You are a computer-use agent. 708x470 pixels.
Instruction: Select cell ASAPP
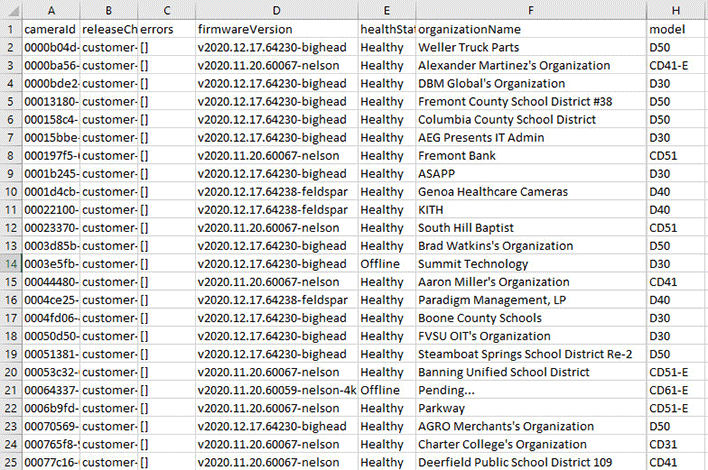[531, 174]
